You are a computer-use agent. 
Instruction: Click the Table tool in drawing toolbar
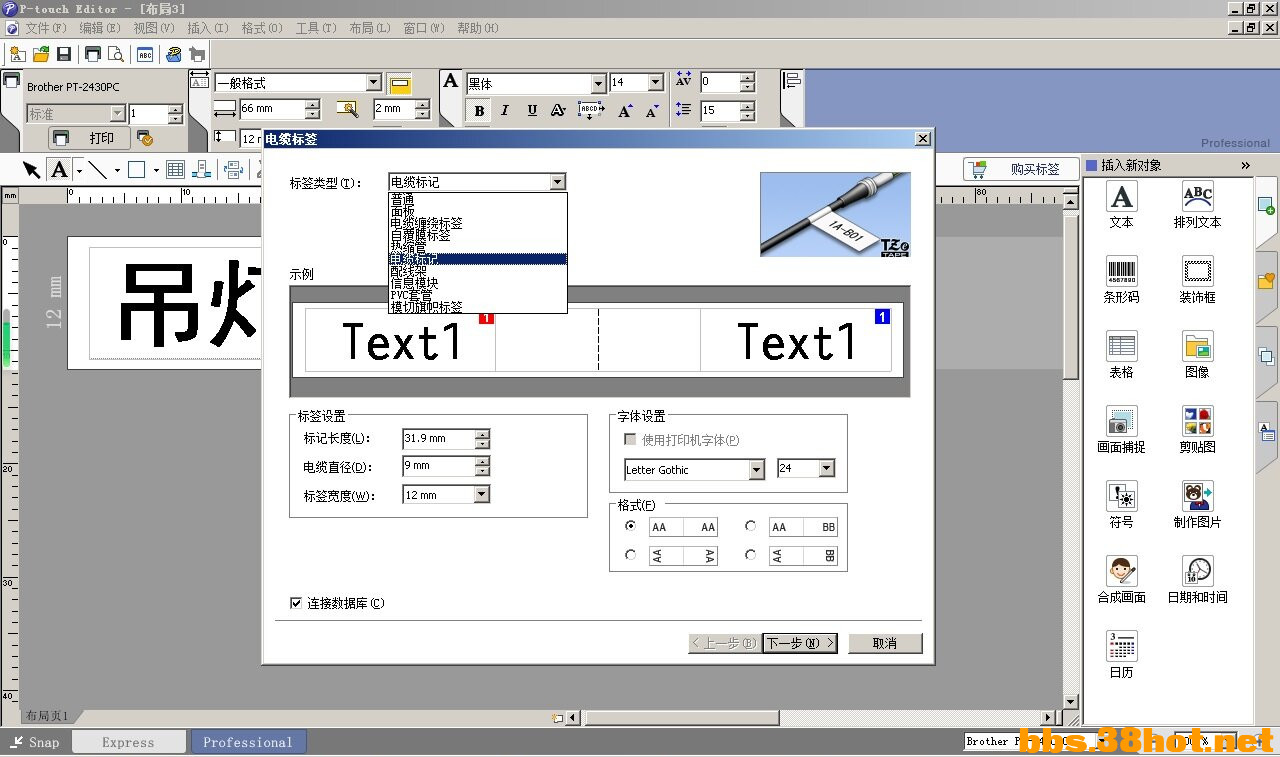pyautogui.click(x=175, y=170)
